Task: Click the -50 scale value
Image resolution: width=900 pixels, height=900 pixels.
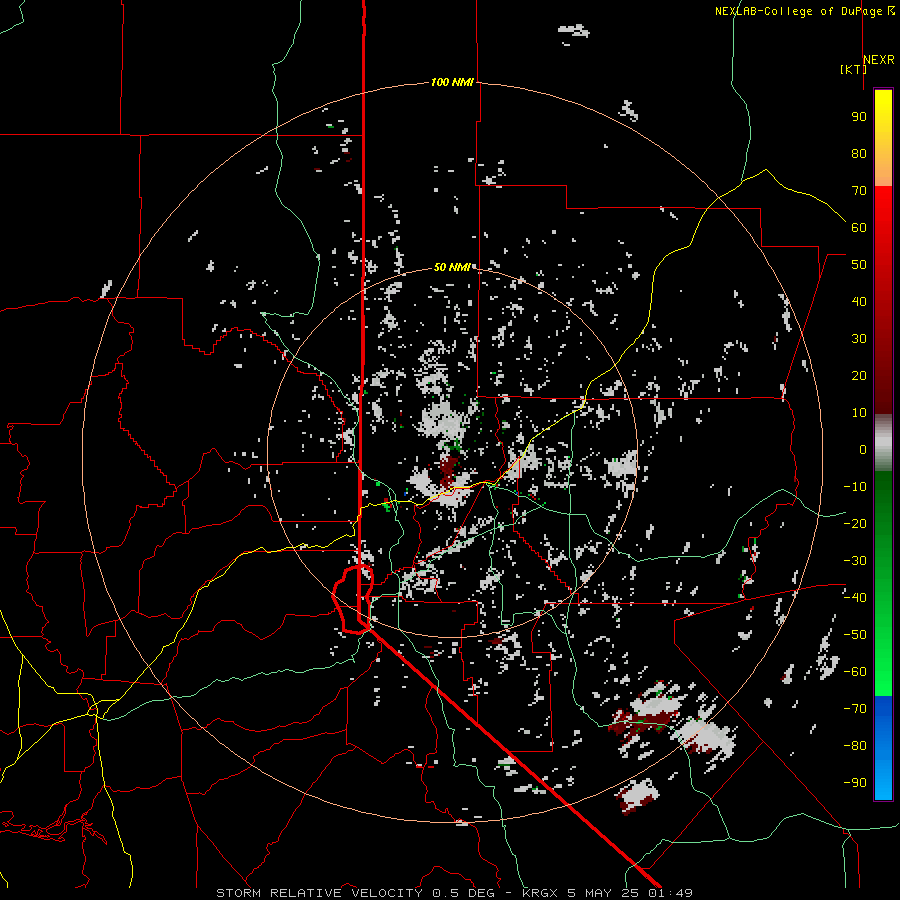Action: coord(855,635)
